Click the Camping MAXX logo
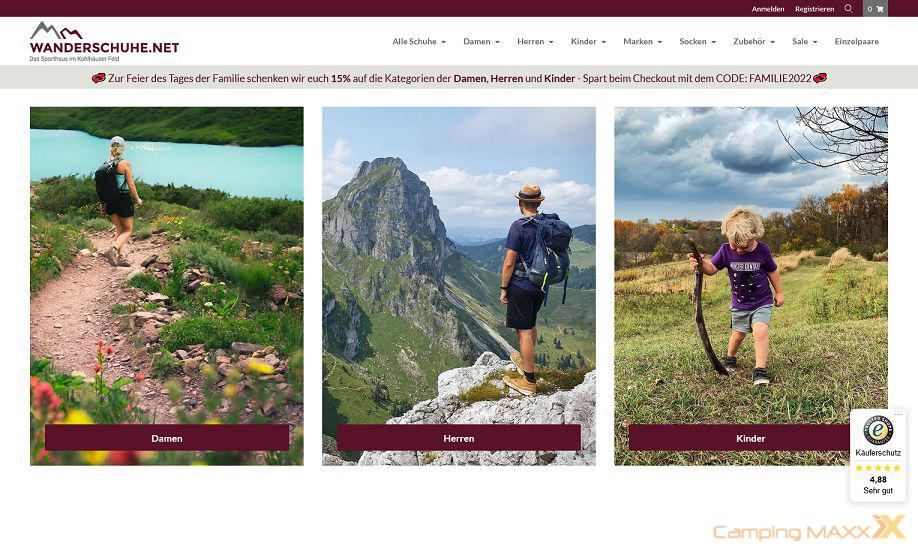The image size is (918, 555). pos(809,527)
